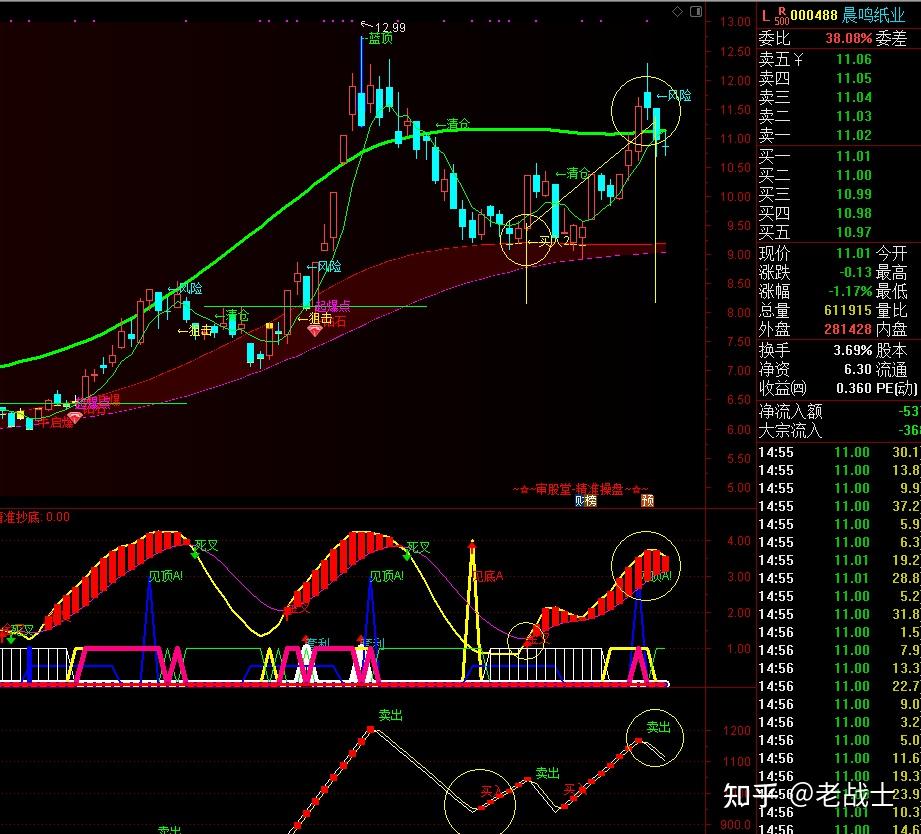Select the 卖三 price 11.04
This screenshot has height=834, width=921.
tap(854, 97)
